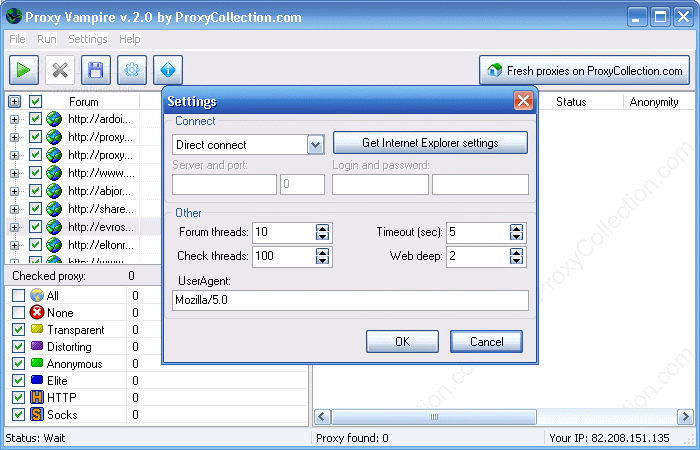Click the yellow Transparent proxy icon

[x=37, y=329]
